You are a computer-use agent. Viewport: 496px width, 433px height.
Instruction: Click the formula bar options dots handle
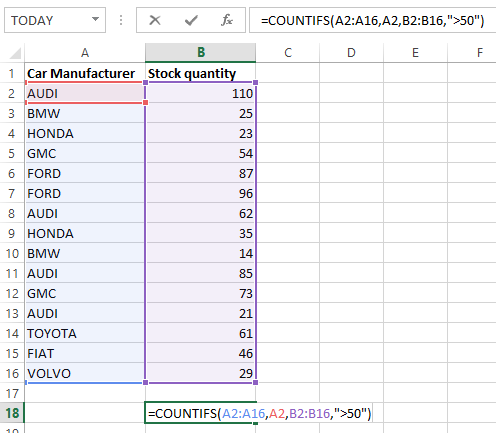[121, 20]
